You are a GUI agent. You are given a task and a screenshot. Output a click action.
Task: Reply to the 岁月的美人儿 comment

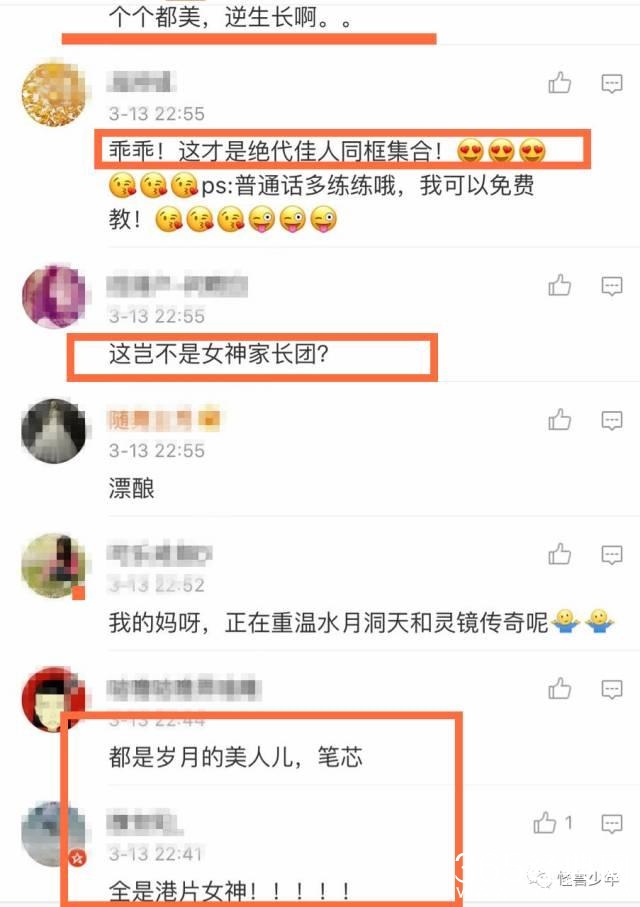tap(612, 689)
